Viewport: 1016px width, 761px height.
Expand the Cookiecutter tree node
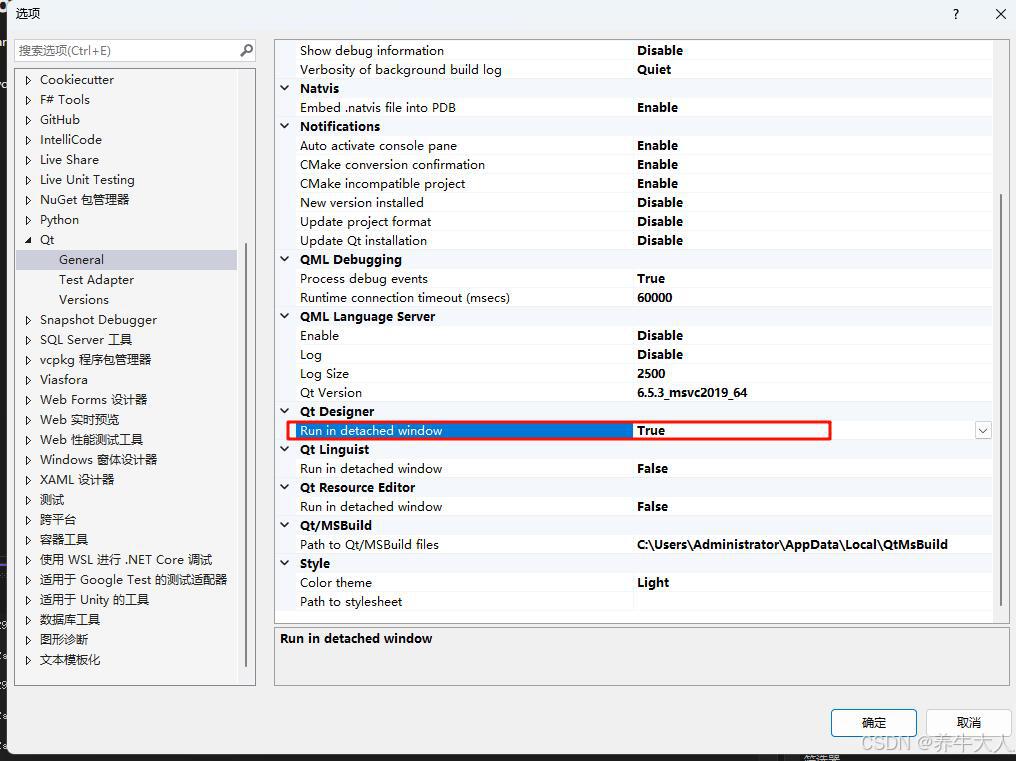(28, 80)
